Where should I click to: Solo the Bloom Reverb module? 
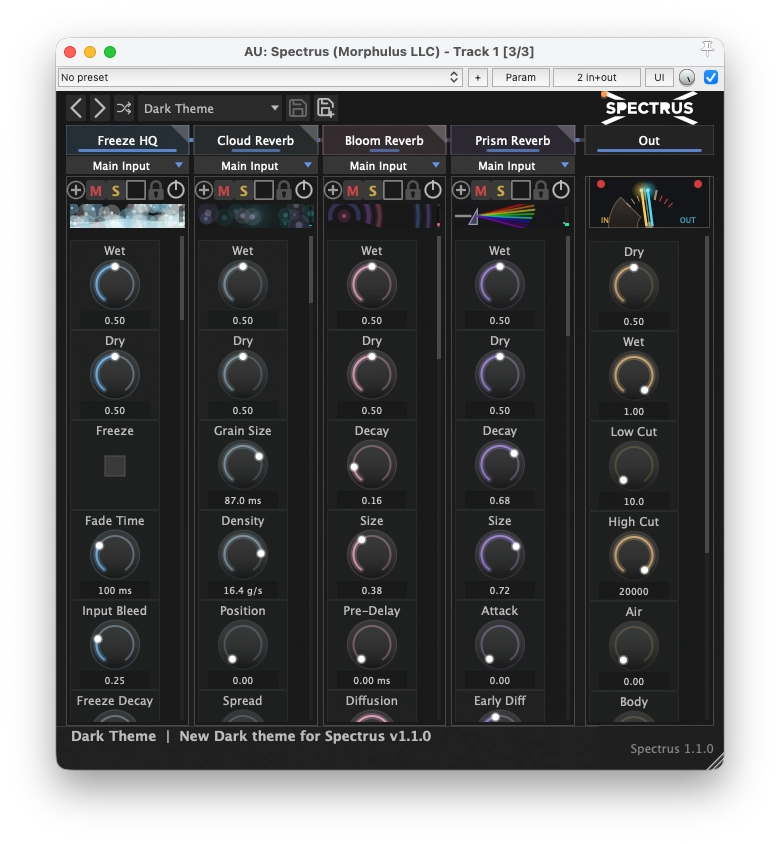pyautogui.click(x=372, y=191)
